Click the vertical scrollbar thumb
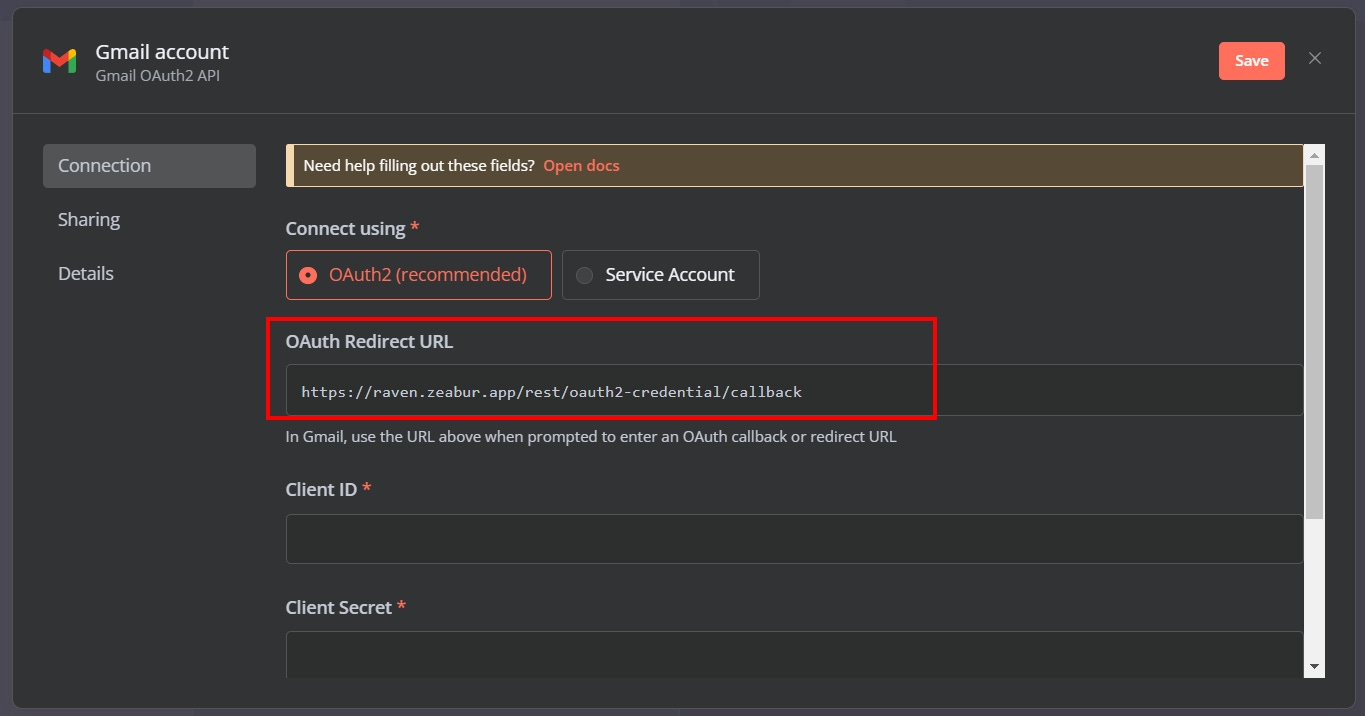Viewport: 1365px width, 716px height. click(1314, 341)
